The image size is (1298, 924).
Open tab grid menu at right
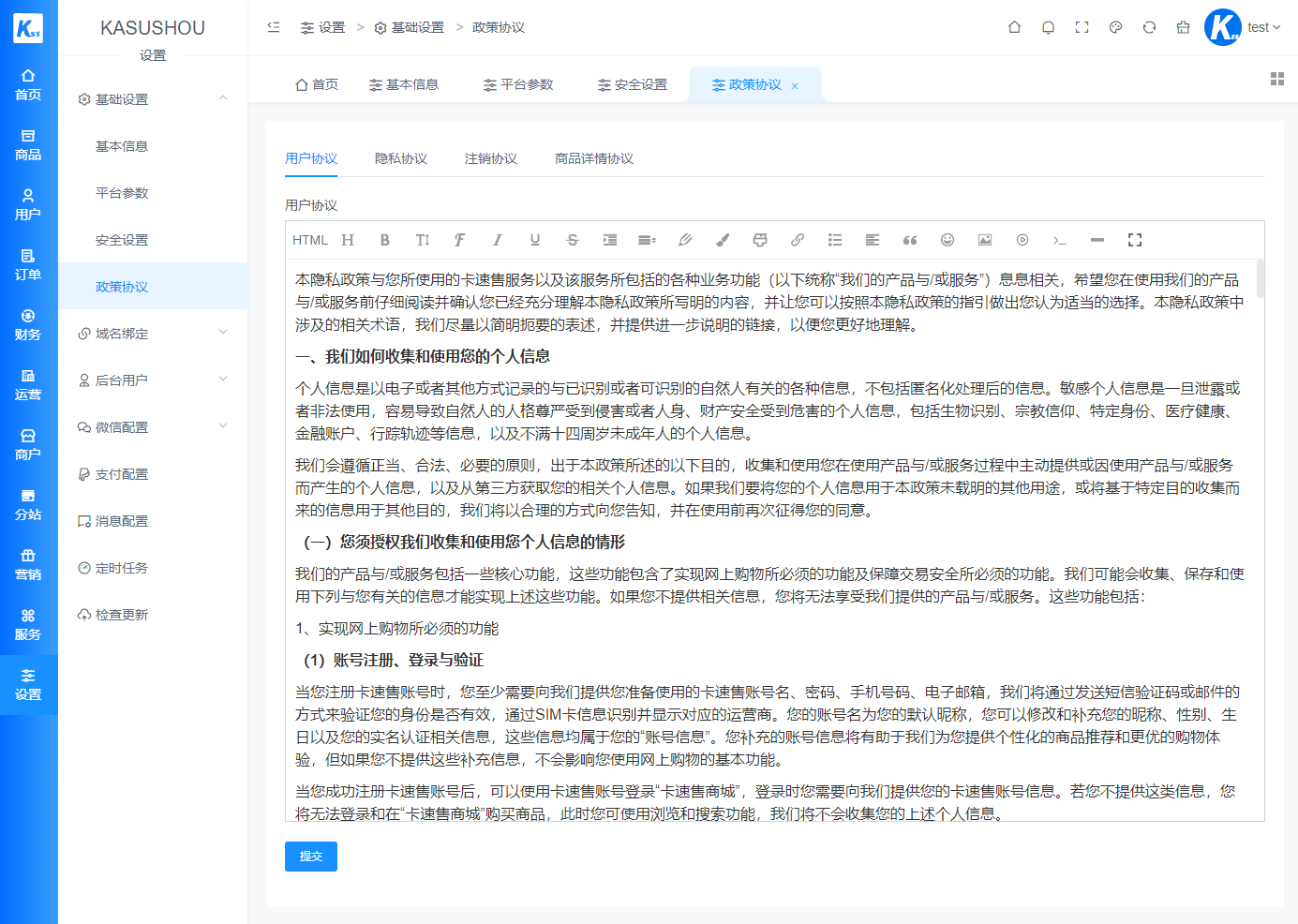(1276, 79)
